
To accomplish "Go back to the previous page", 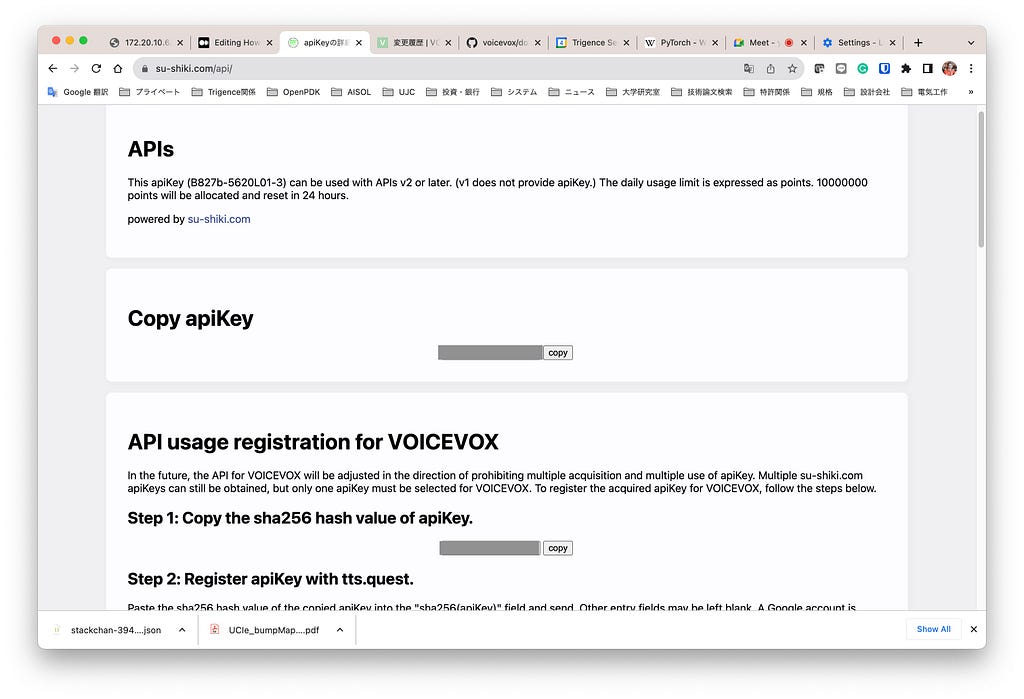I will point(53,69).
